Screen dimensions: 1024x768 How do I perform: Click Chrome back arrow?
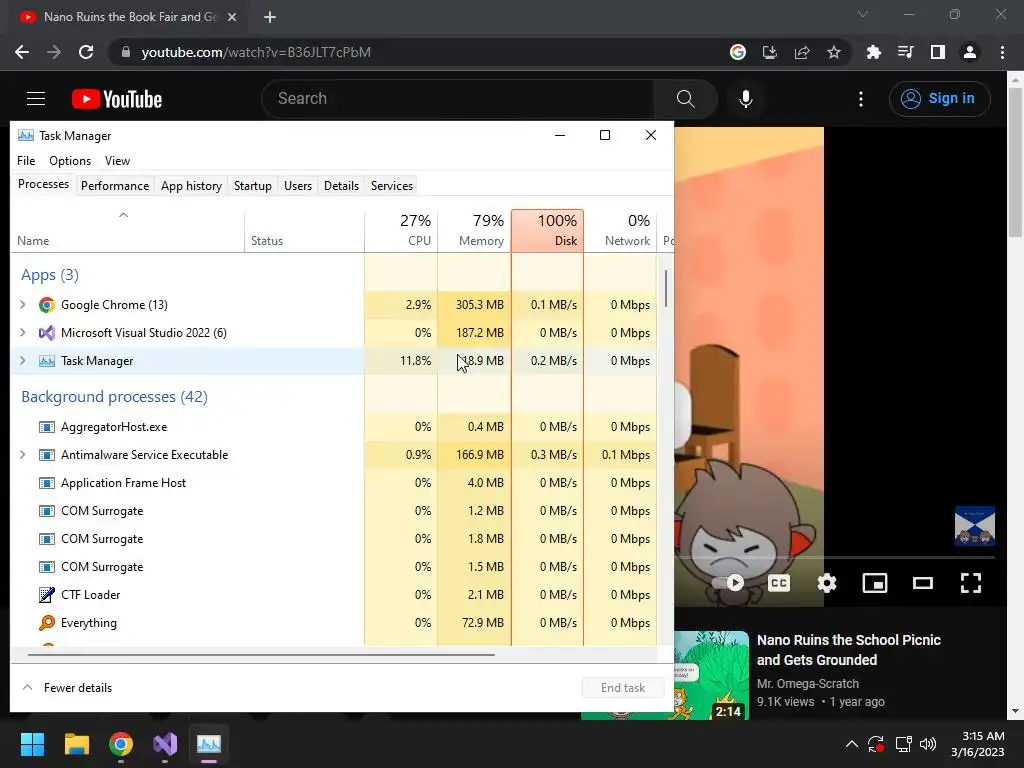[22, 52]
